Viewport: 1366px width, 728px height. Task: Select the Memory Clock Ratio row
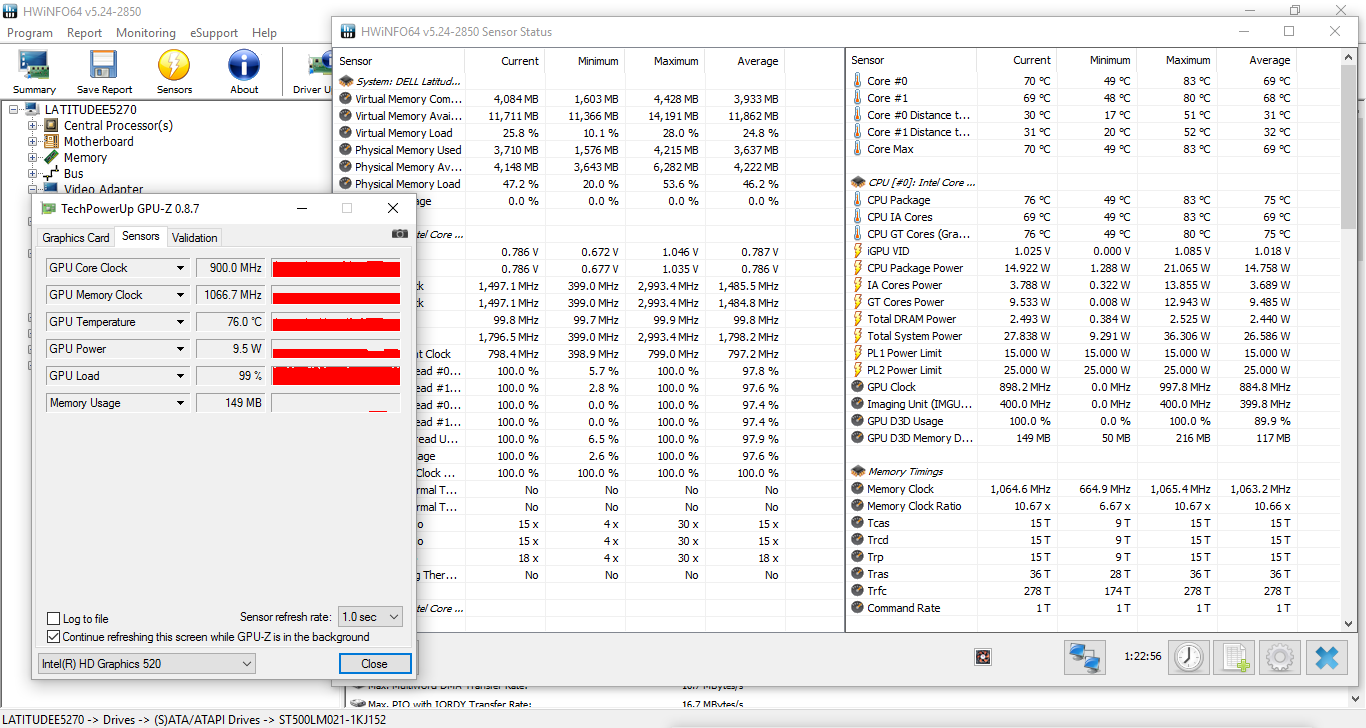pos(1071,506)
